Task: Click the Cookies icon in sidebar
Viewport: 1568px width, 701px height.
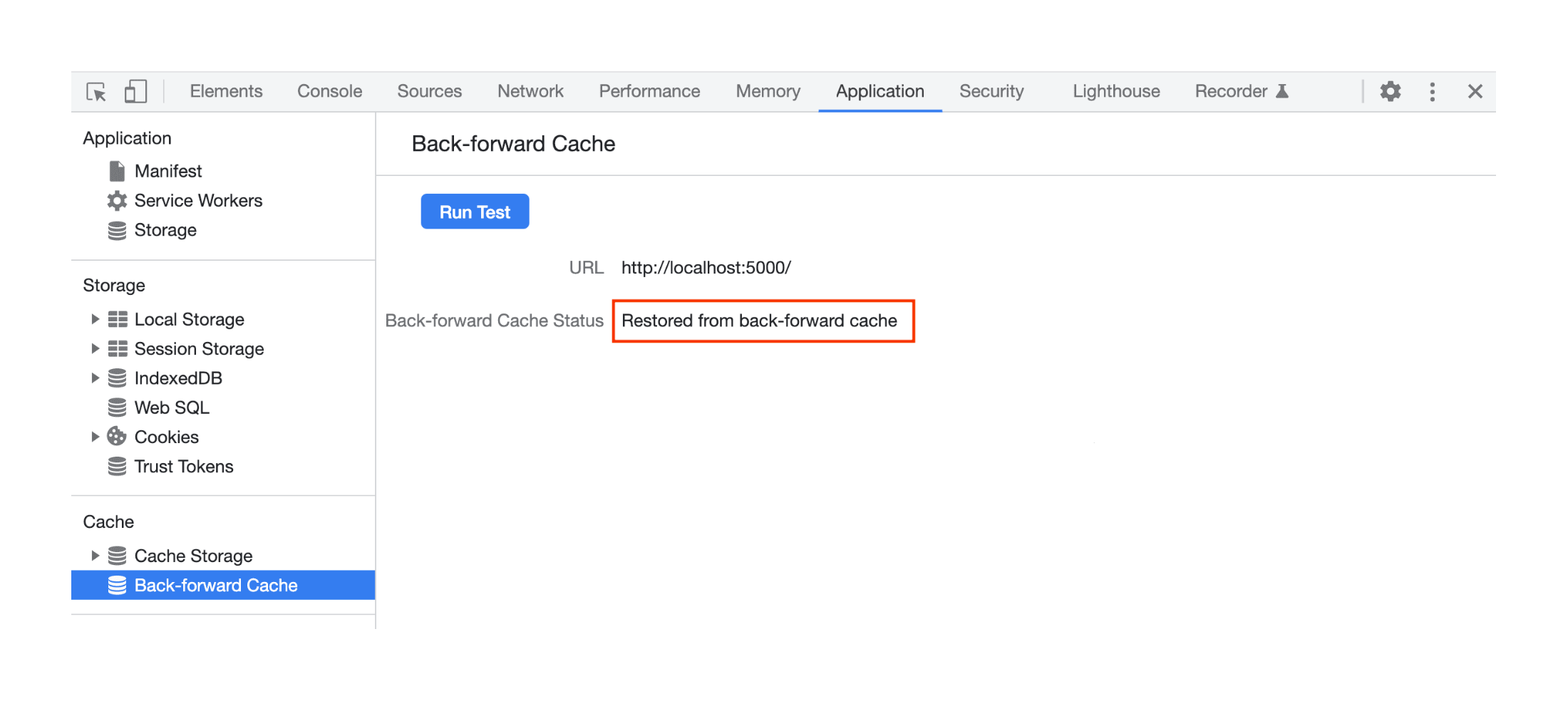Action: point(116,437)
